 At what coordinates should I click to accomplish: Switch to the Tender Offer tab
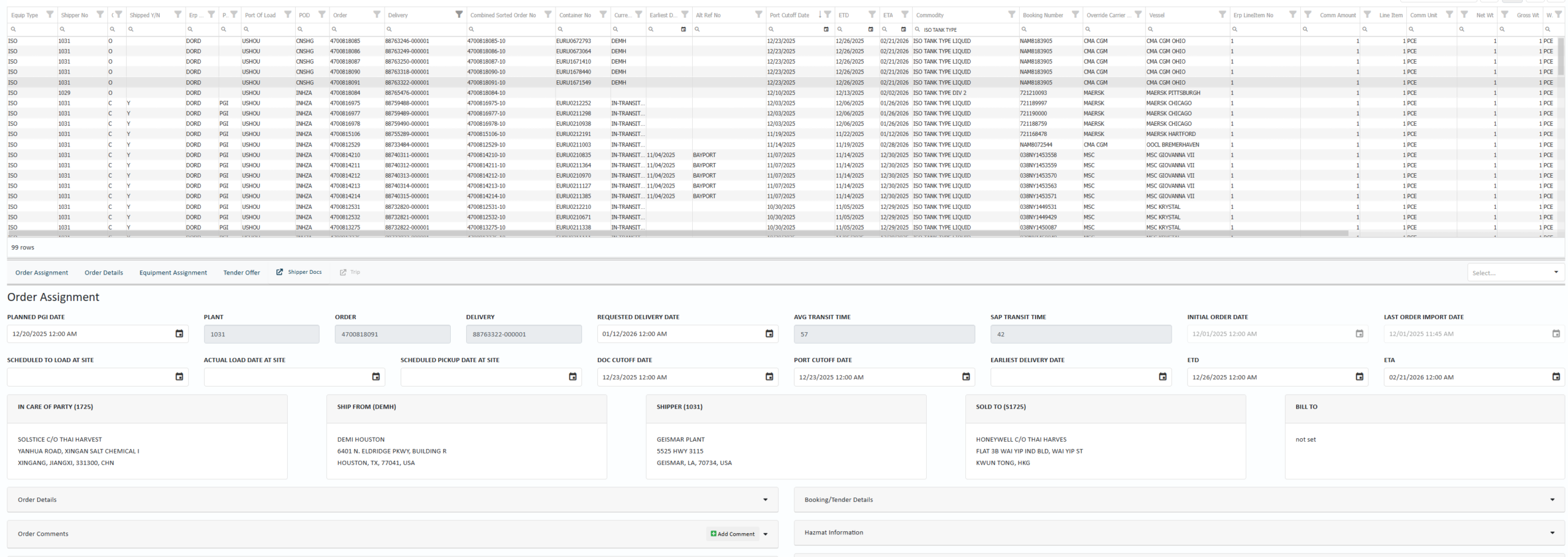click(241, 273)
